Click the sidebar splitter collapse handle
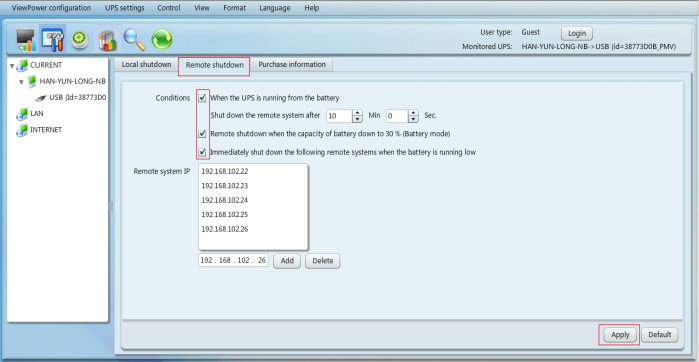The height and width of the screenshot is (362, 699). pos(111,206)
